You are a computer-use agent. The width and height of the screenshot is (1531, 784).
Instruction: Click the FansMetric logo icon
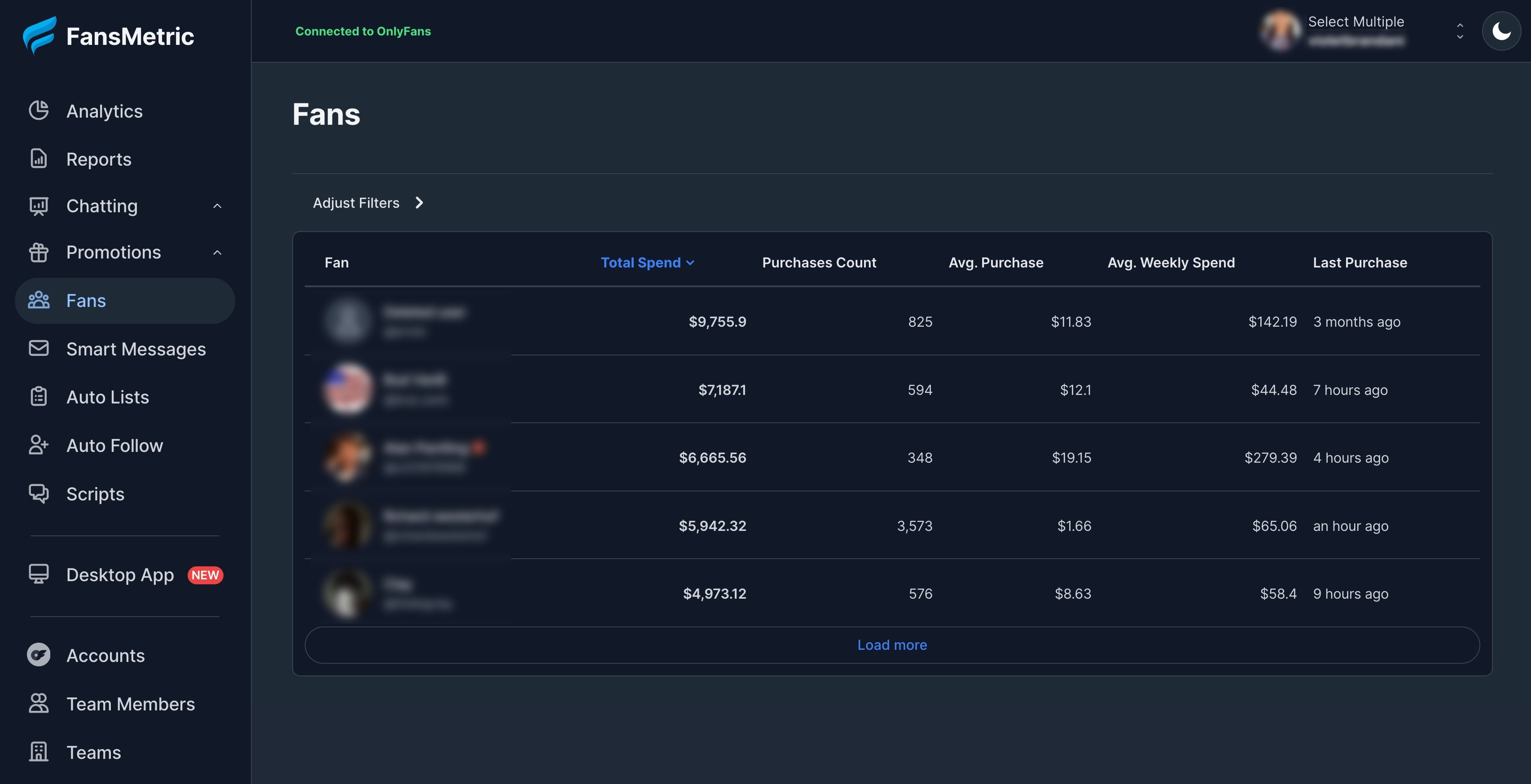(x=39, y=35)
